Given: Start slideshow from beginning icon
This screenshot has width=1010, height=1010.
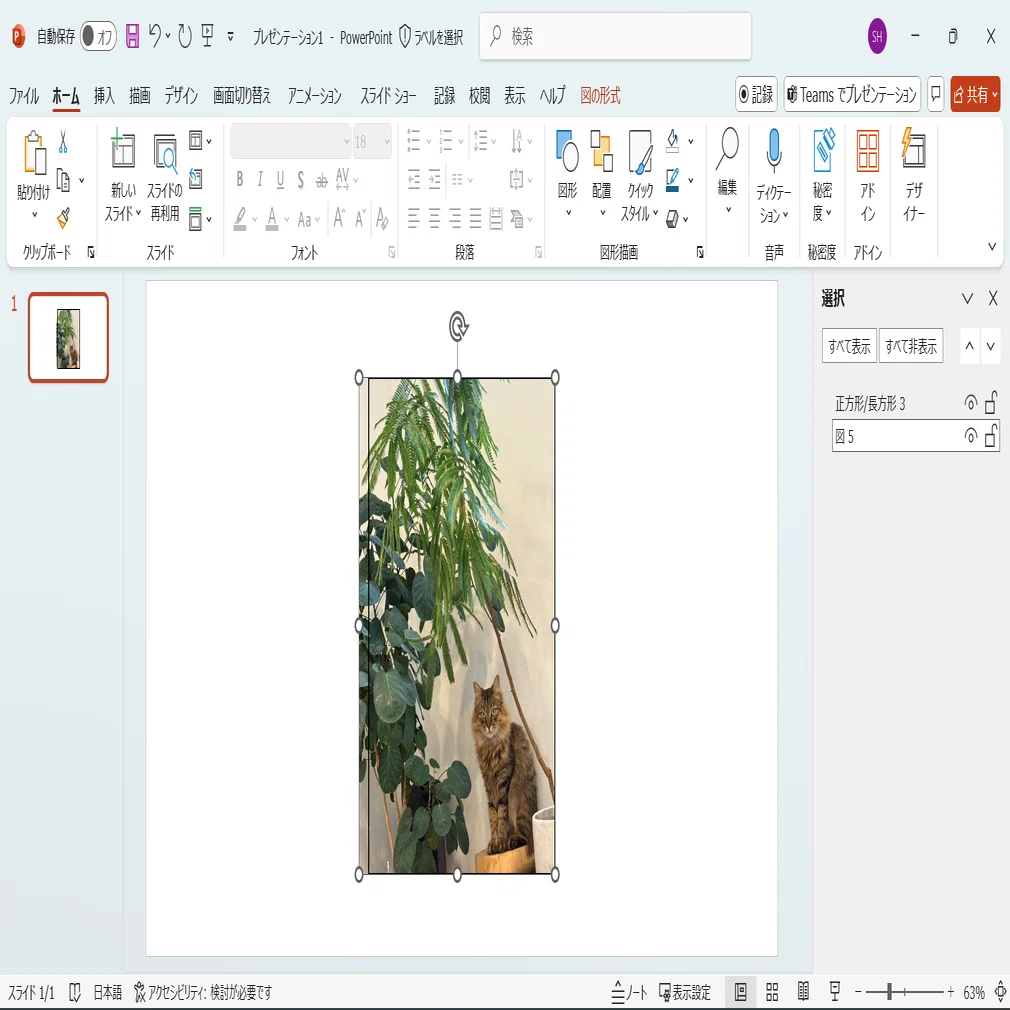Looking at the screenshot, I should point(207,36).
